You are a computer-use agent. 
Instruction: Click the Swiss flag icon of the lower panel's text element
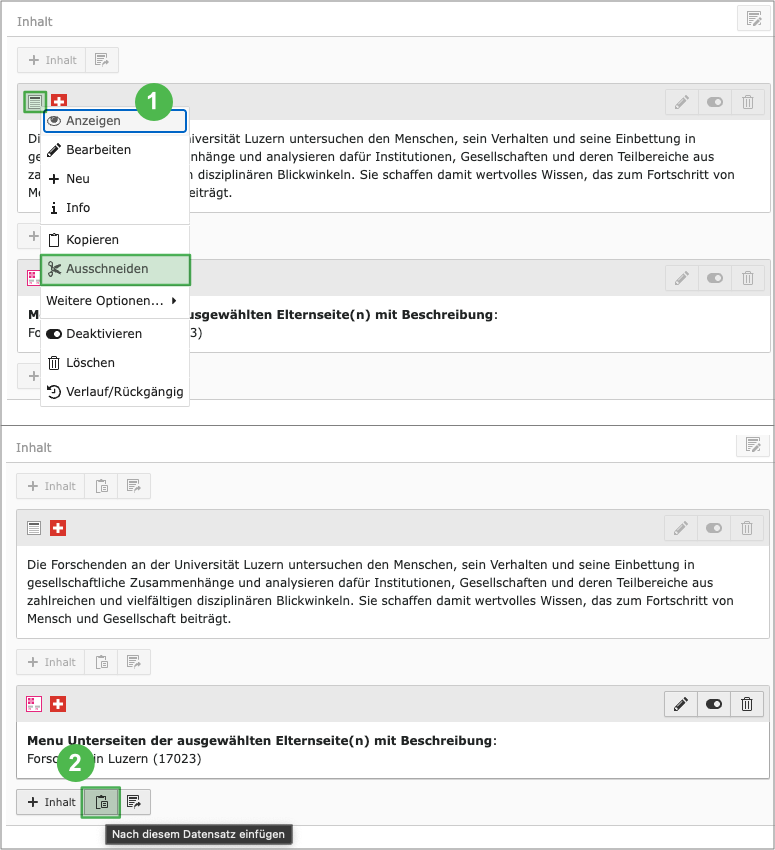57,528
